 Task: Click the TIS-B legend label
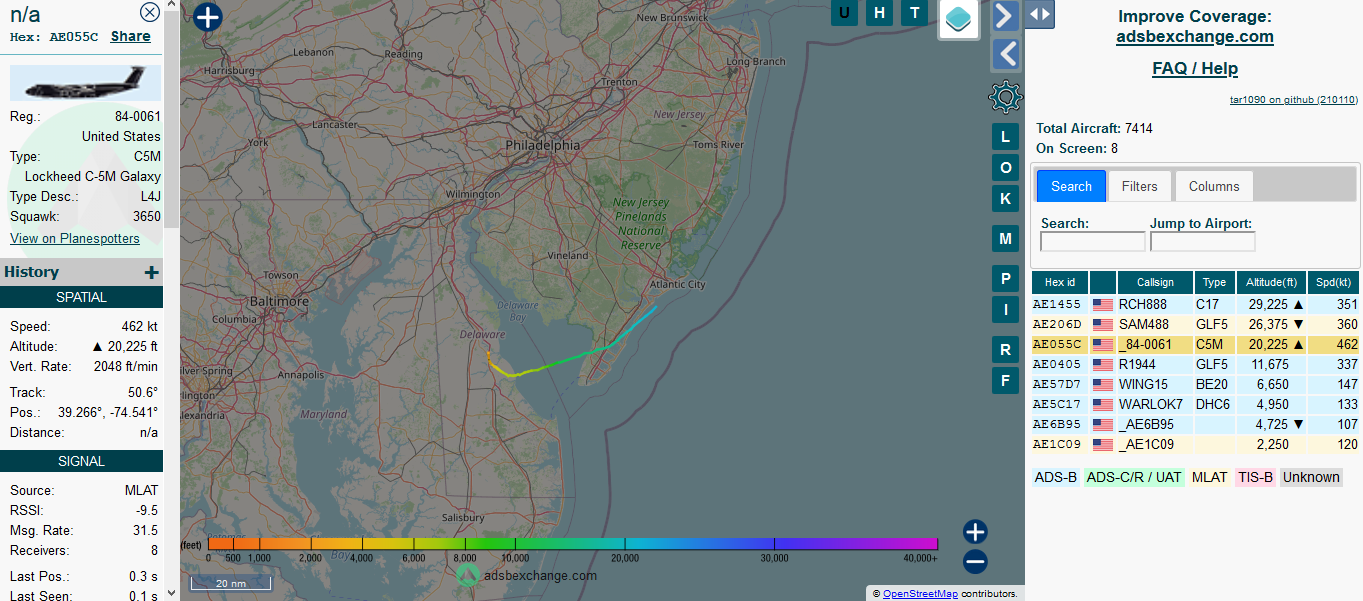click(x=1255, y=477)
